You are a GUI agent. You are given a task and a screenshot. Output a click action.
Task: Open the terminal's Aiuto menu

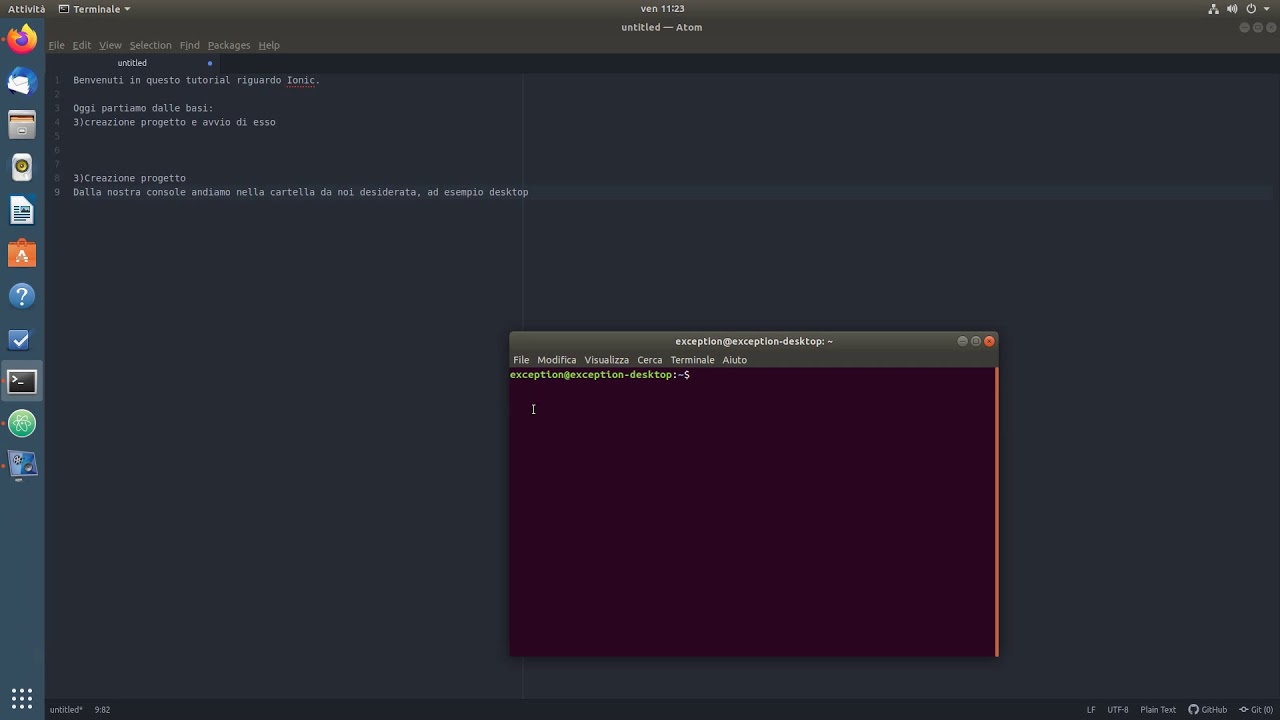pyautogui.click(x=735, y=360)
